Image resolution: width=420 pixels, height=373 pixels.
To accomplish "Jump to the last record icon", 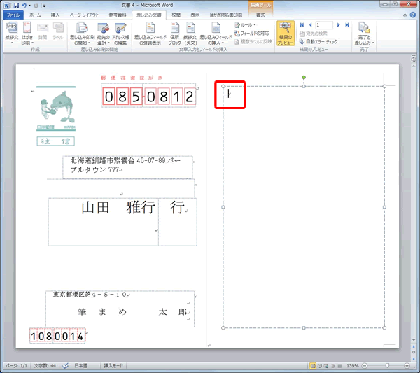I will click(347, 25).
